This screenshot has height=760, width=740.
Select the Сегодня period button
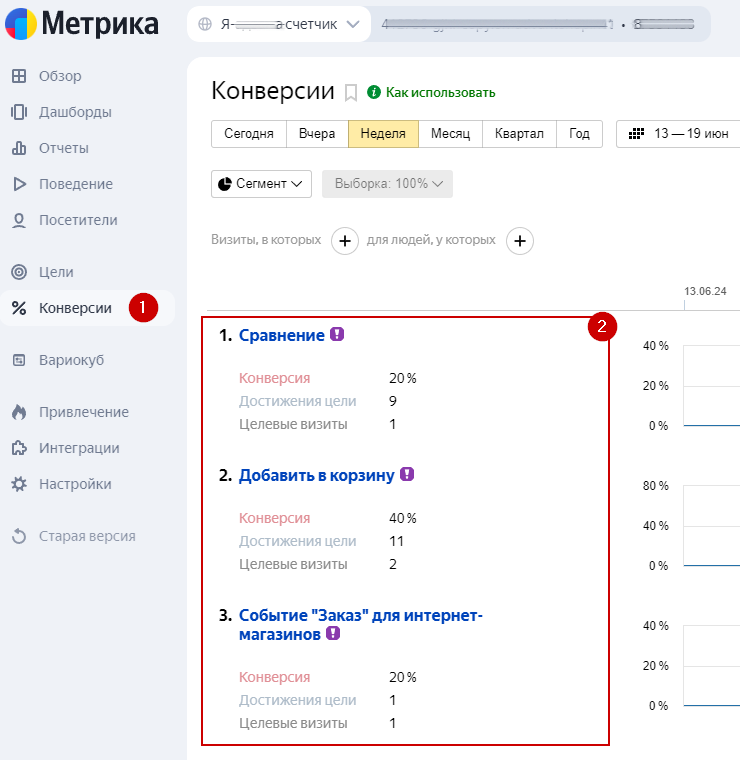coord(249,134)
